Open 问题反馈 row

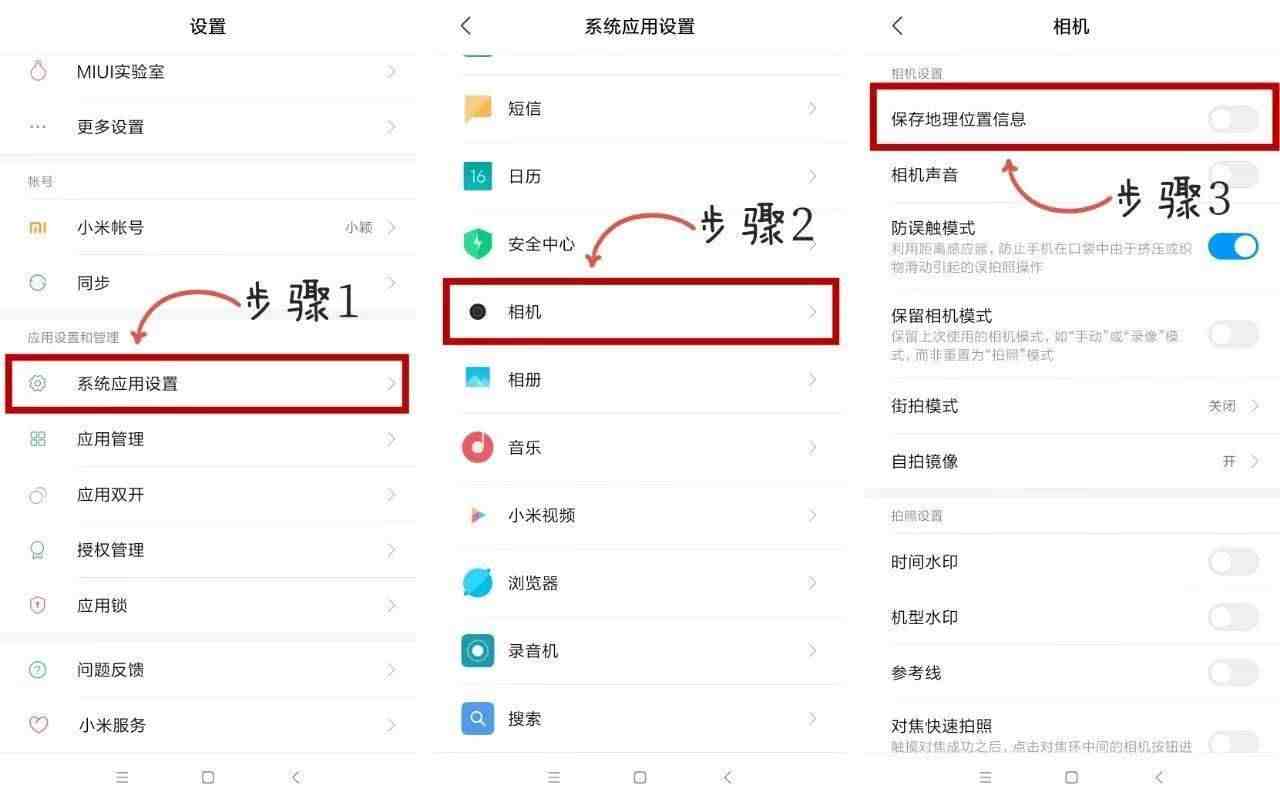pos(208,670)
